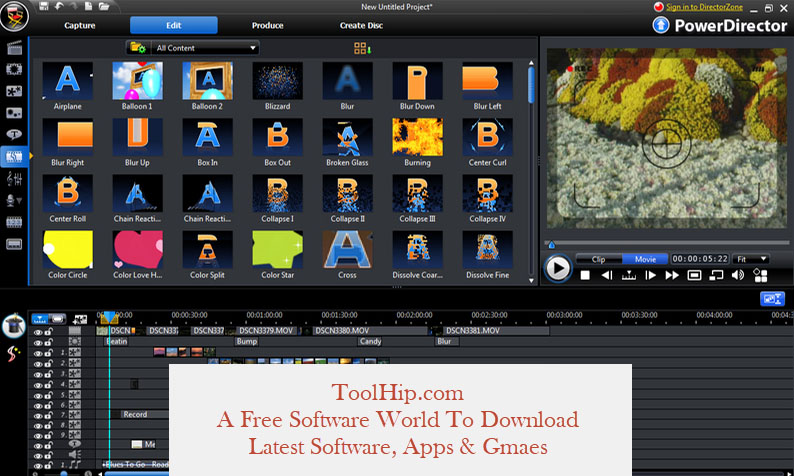Select Movie preview mode
This screenshot has height=476, width=794.
tap(645, 259)
